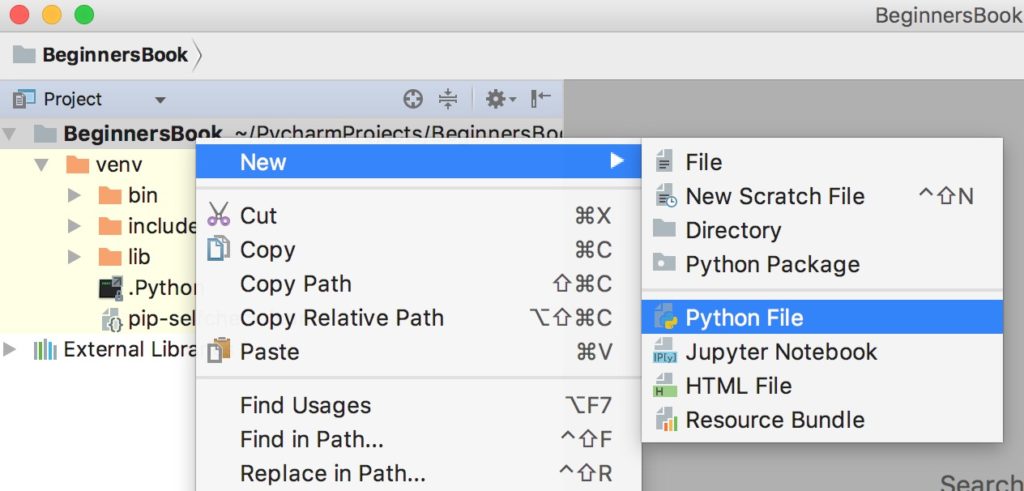Create a new HTML File

tap(822, 385)
